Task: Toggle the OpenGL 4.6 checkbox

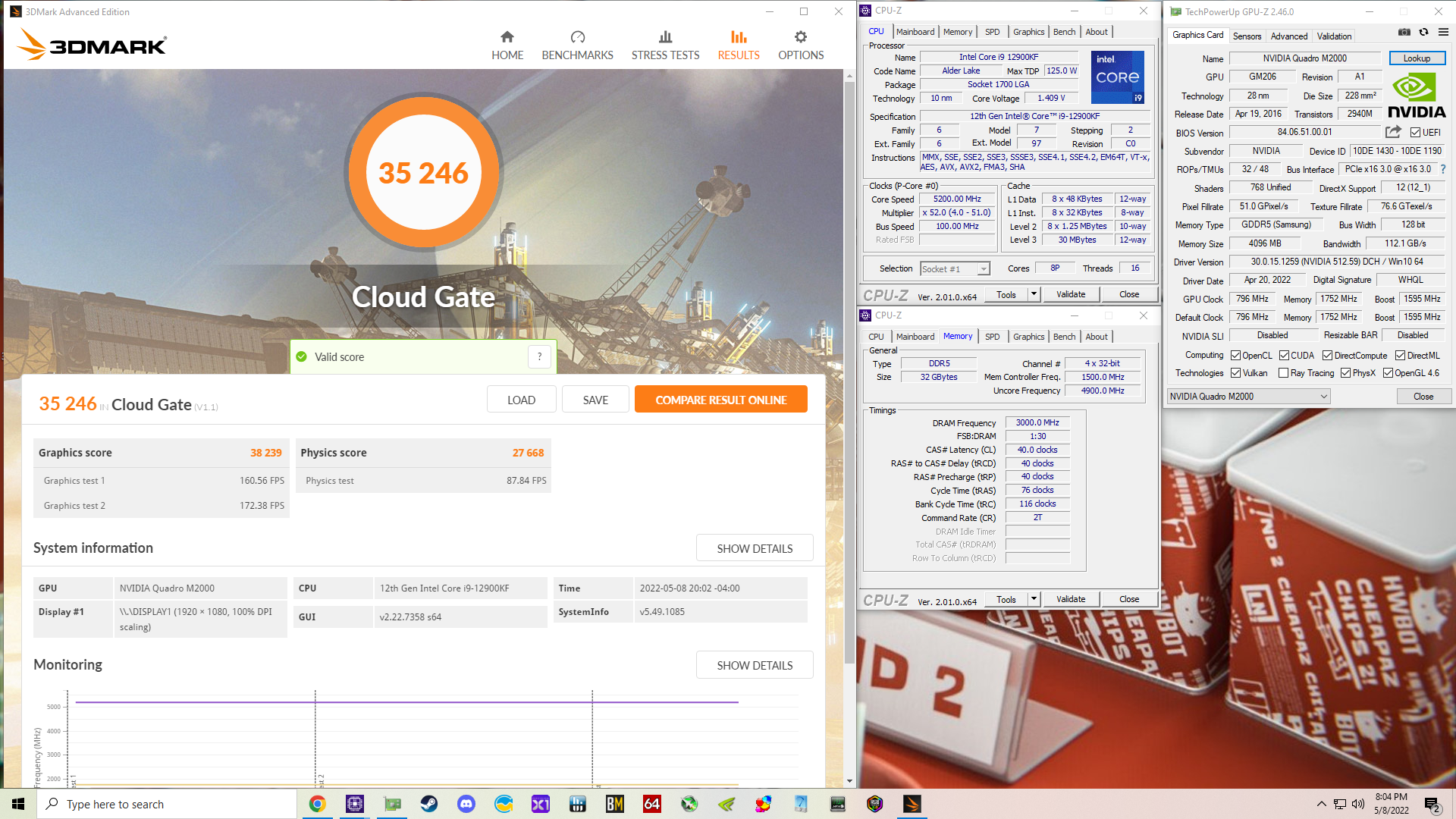Action: tap(1388, 373)
